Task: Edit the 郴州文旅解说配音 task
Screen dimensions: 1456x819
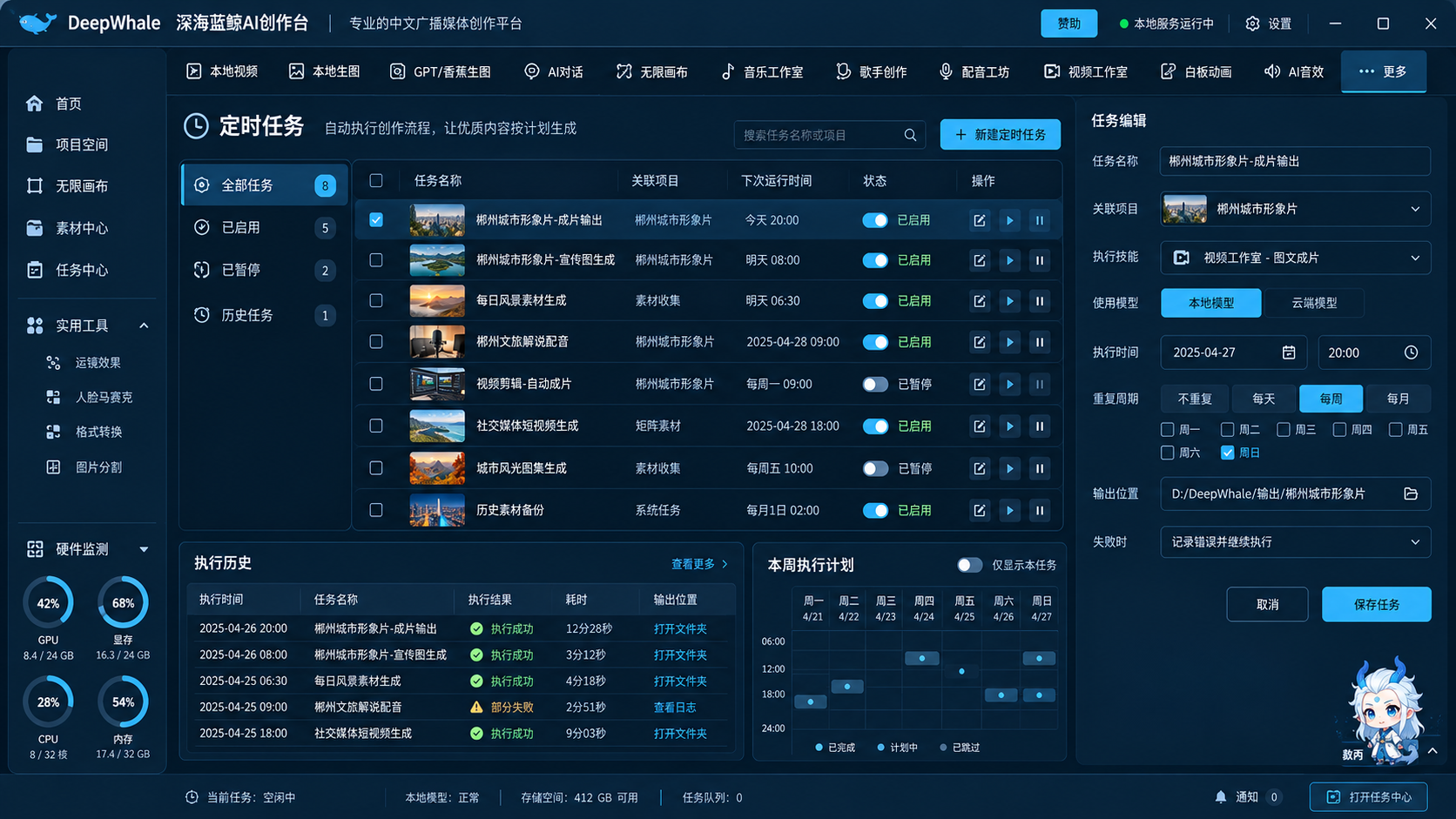Action: click(980, 342)
